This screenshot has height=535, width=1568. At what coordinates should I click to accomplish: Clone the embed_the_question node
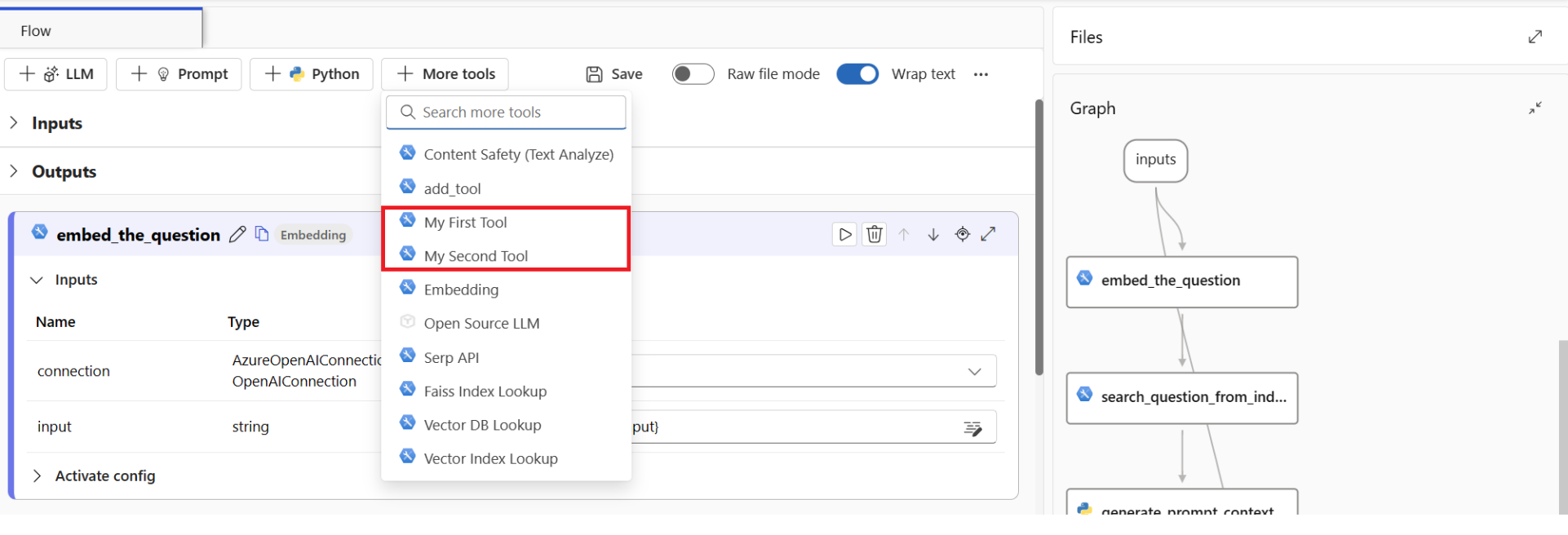point(262,234)
